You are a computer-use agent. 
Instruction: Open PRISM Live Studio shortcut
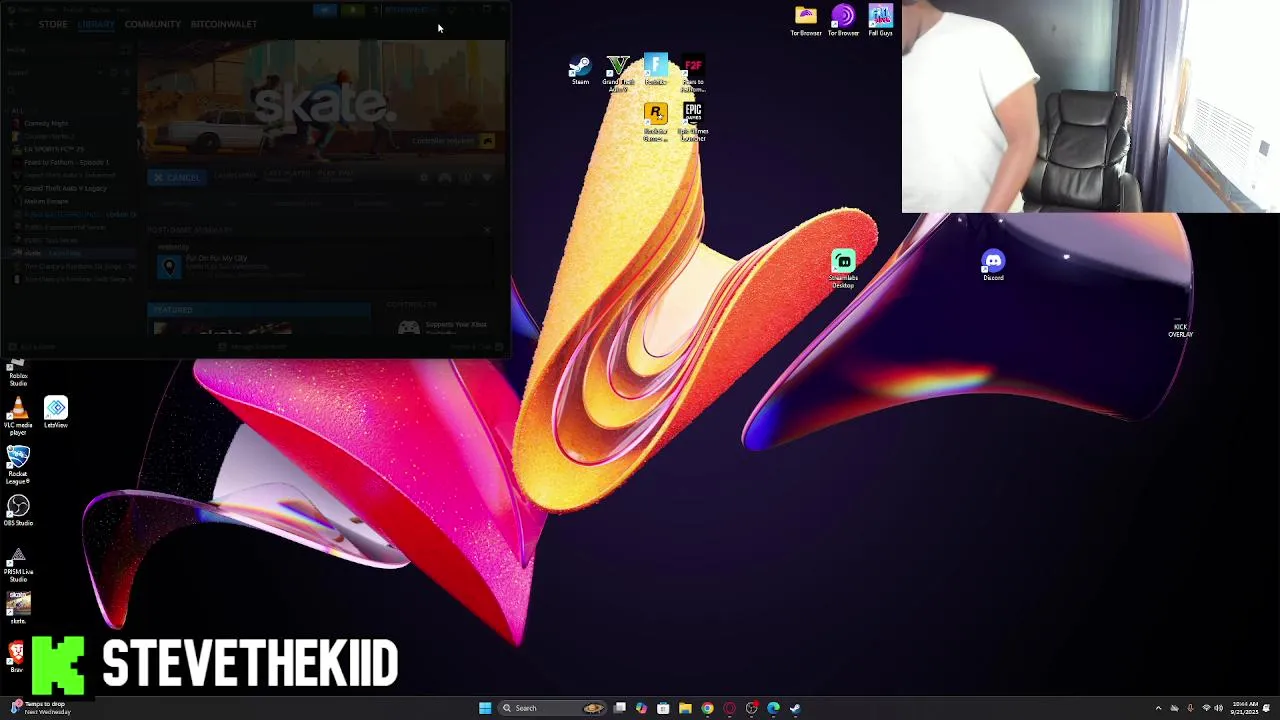(18, 565)
